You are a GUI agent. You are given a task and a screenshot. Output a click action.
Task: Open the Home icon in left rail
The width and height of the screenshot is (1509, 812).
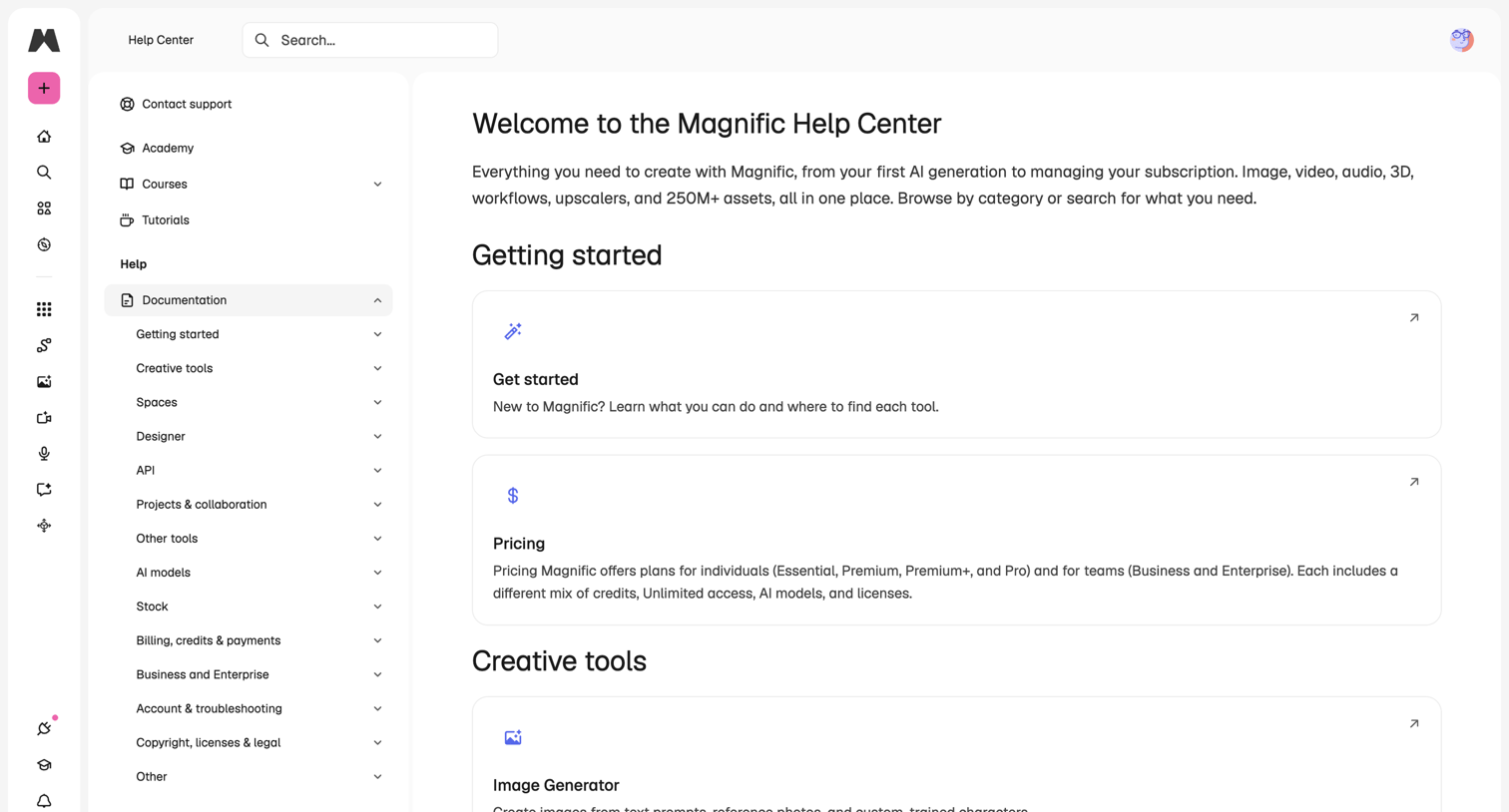[44, 137]
